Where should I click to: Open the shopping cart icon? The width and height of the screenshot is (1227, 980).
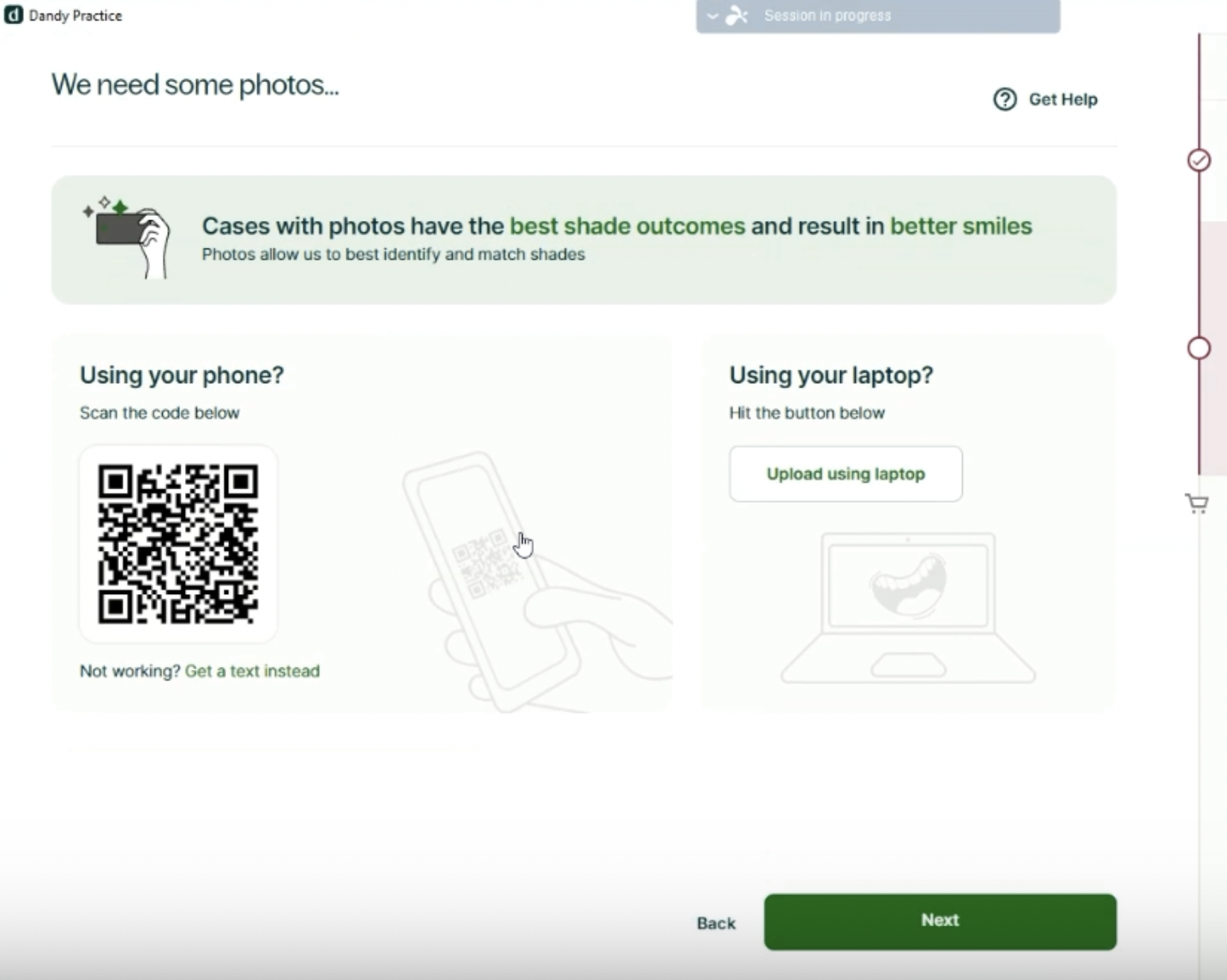(x=1197, y=503)
